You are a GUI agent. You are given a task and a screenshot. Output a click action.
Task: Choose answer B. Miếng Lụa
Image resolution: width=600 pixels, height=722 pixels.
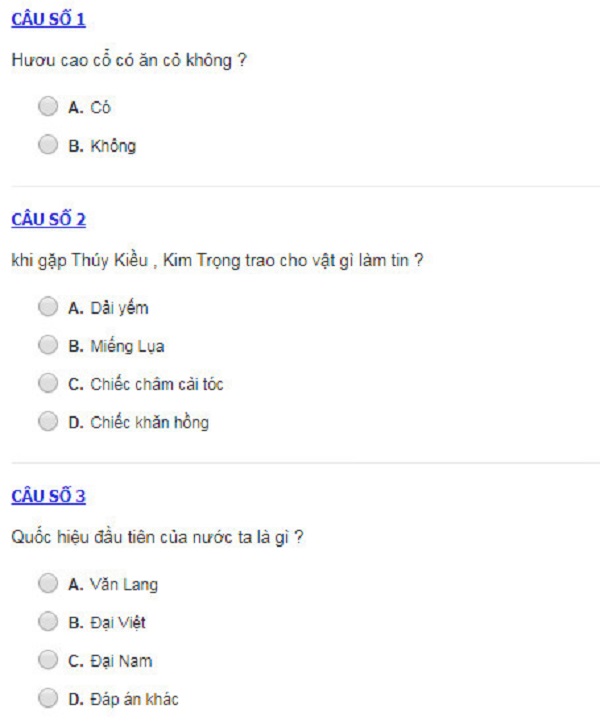click(x=48, y=345)
